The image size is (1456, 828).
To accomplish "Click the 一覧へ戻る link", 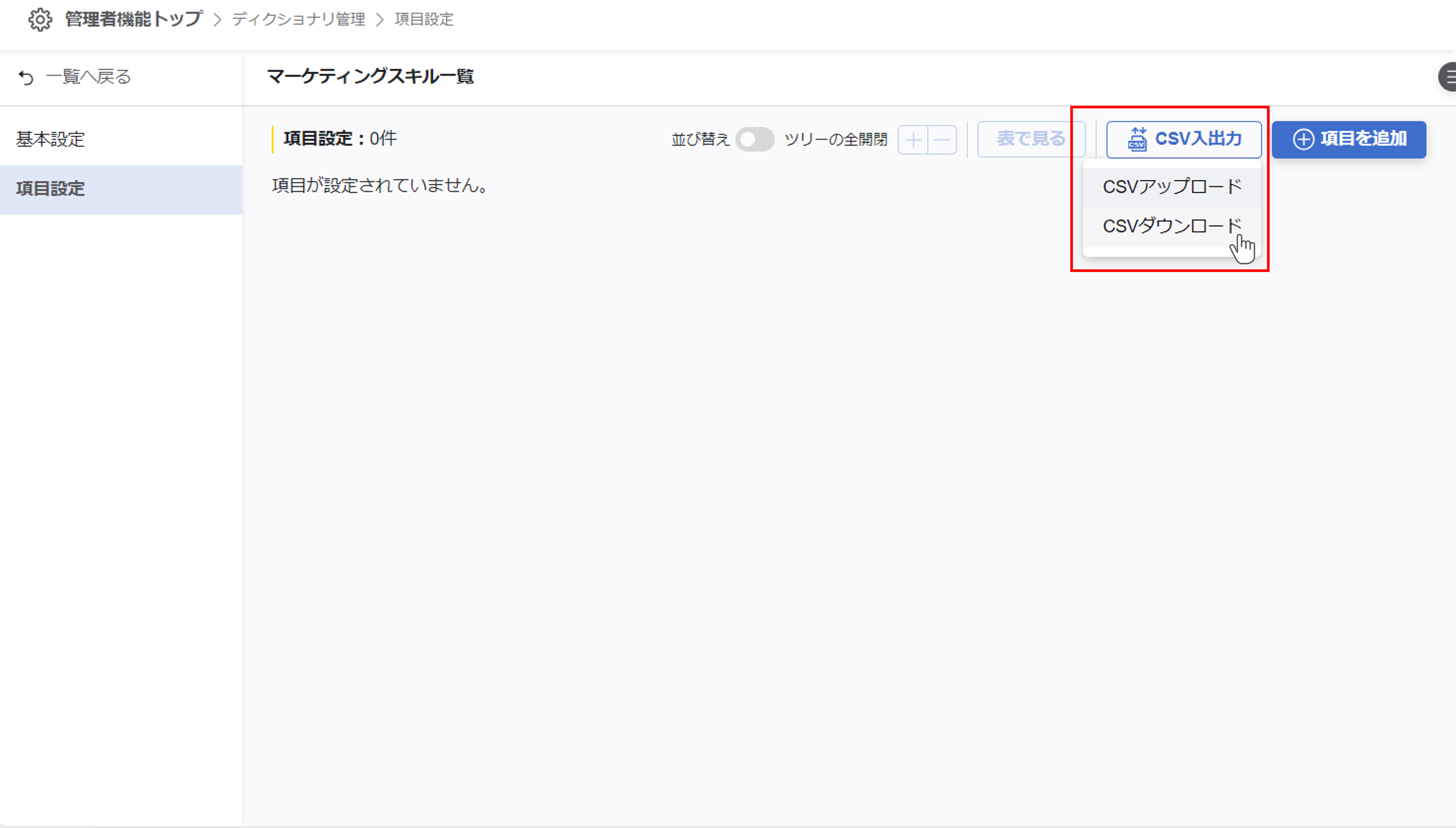I will (x=88, y=77).
